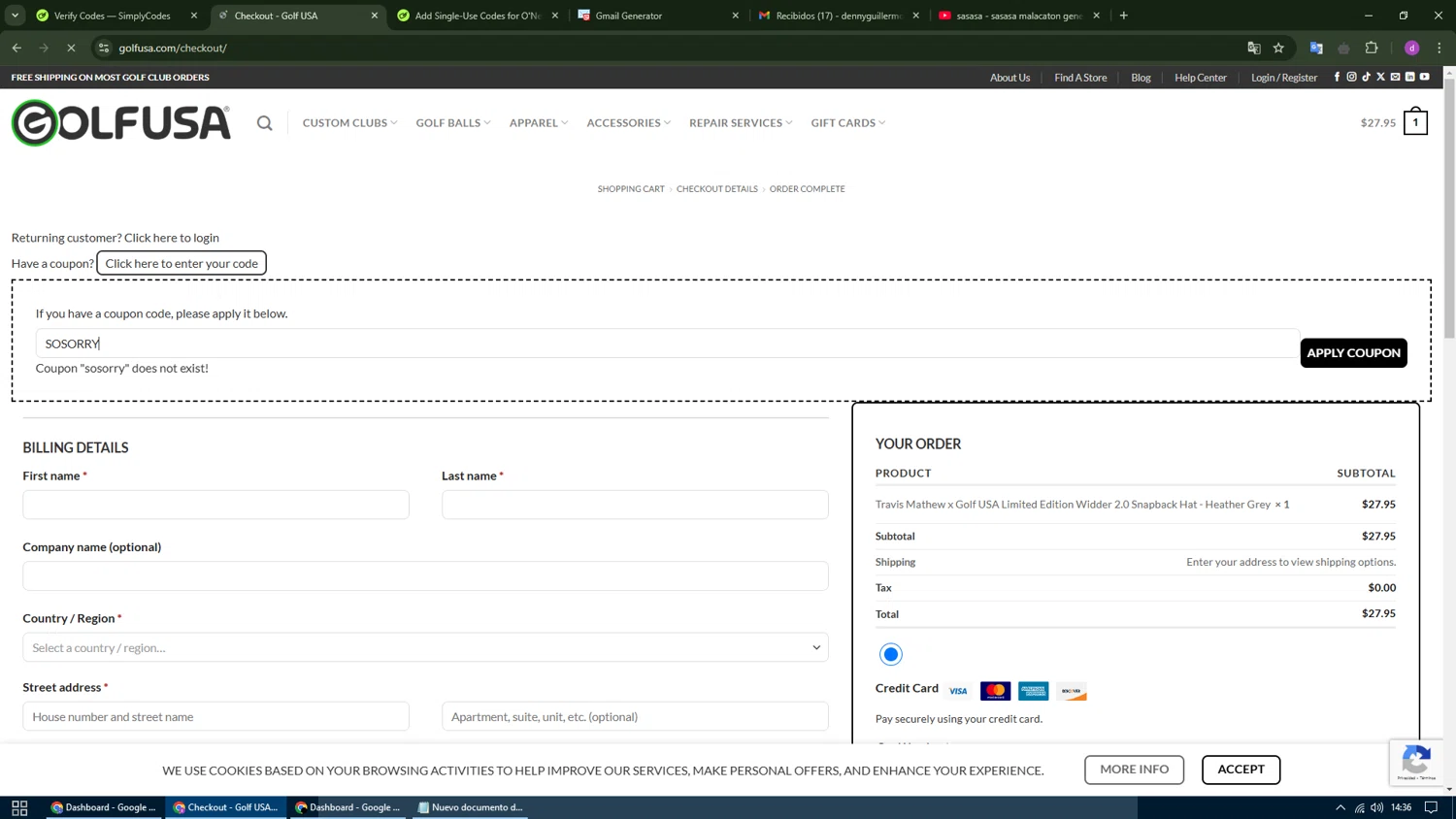The image size is (1456, 819).
Task: Click the Apartment, suite, unit field
Action: click(x=635, y=716)
